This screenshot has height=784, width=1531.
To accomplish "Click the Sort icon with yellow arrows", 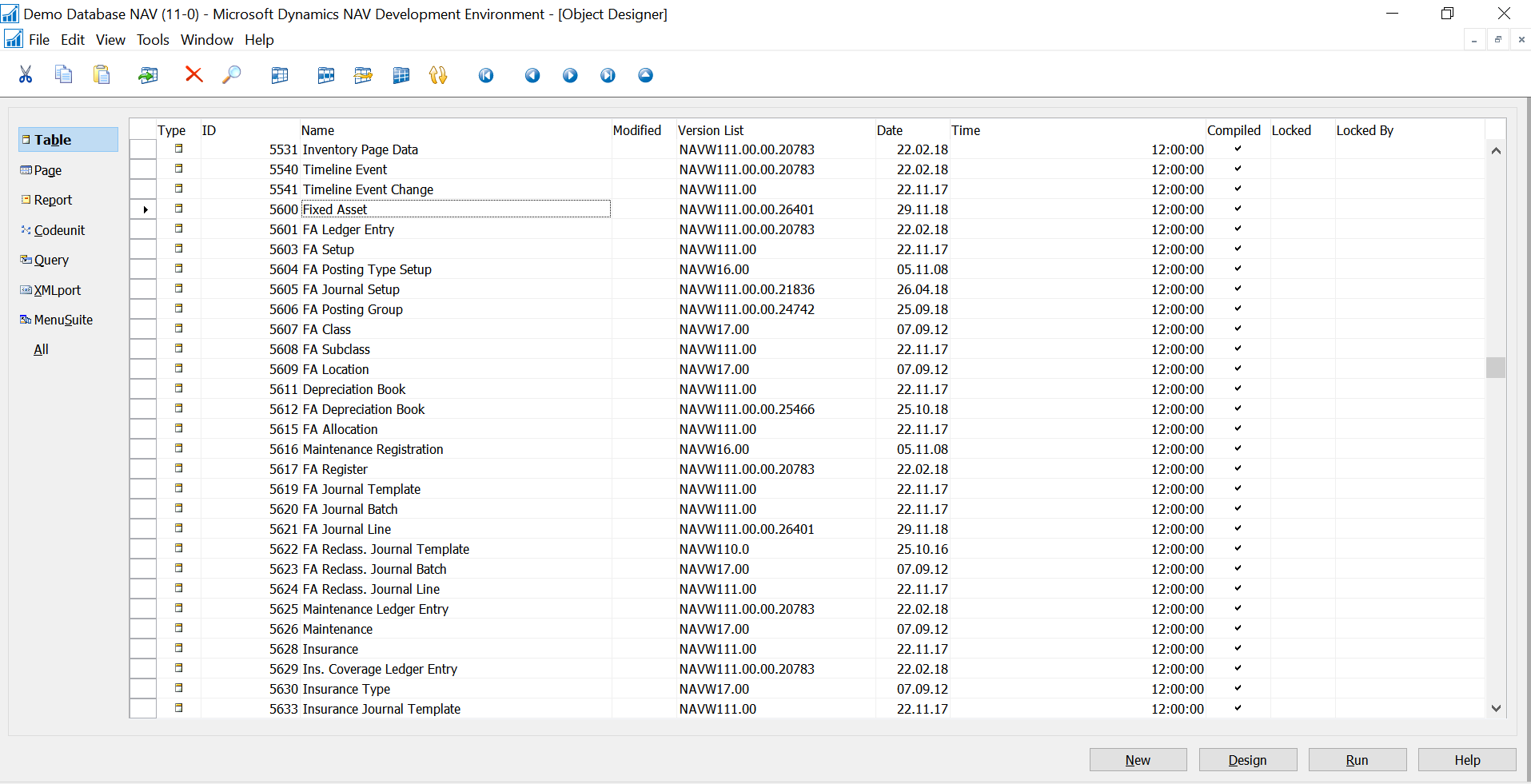I will click(438, 75).
